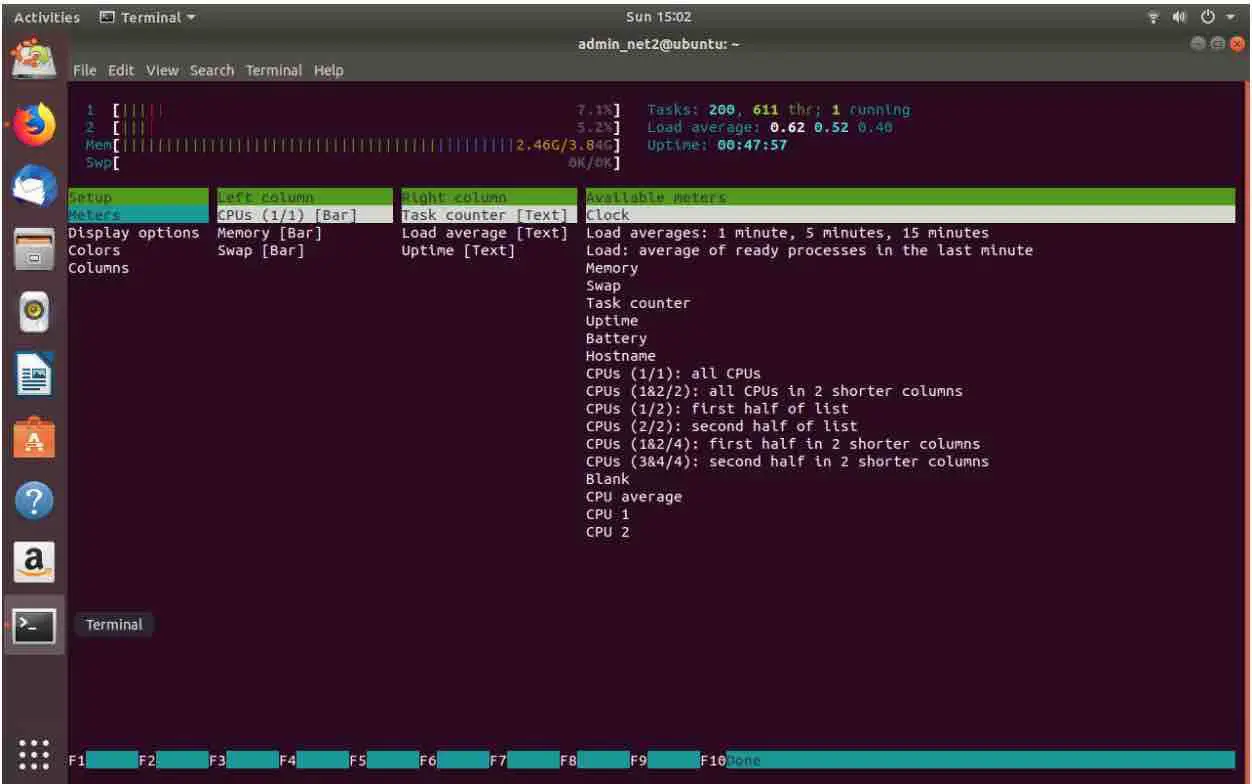Open the Help dock icon
The height and width of the screenshot is (784, 1252).
pyautogui.click(x=34, y=499)
